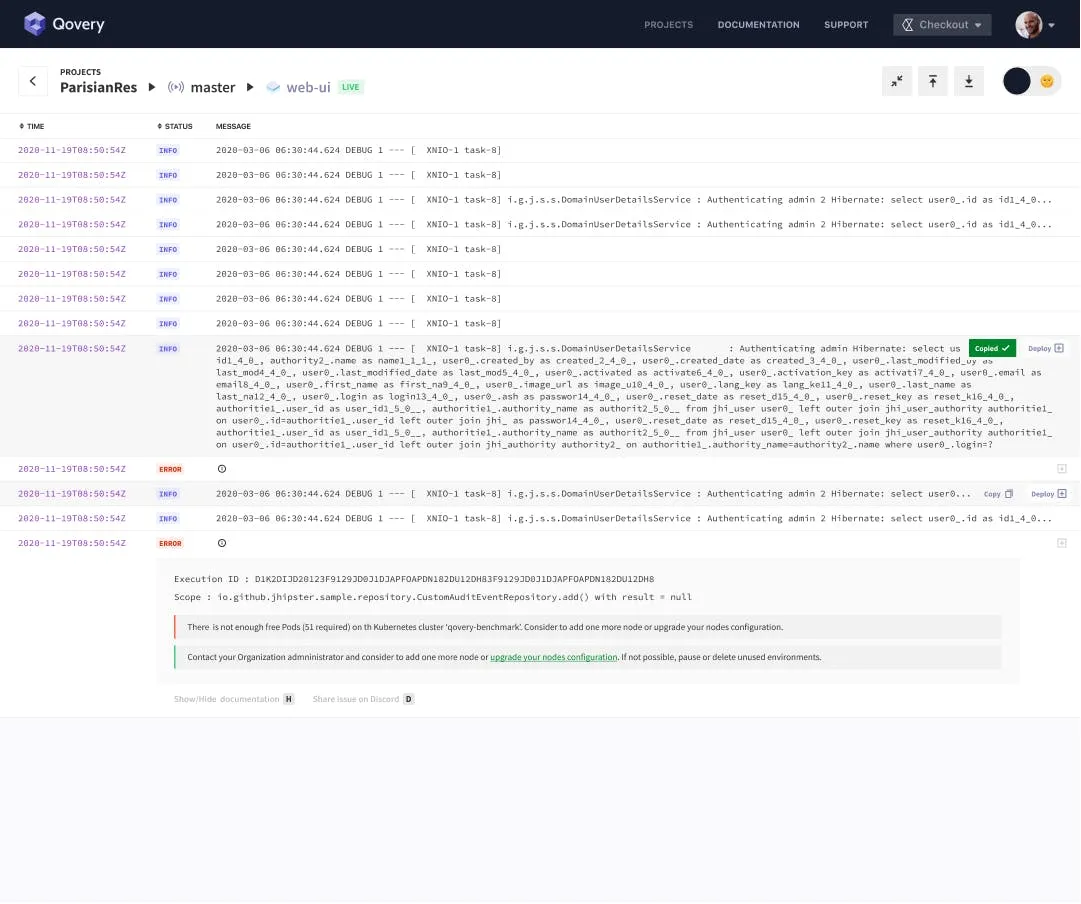Screen dimensions: 1081x904
Task: Select the Execution ID line
Action: [x=414, y=580]
